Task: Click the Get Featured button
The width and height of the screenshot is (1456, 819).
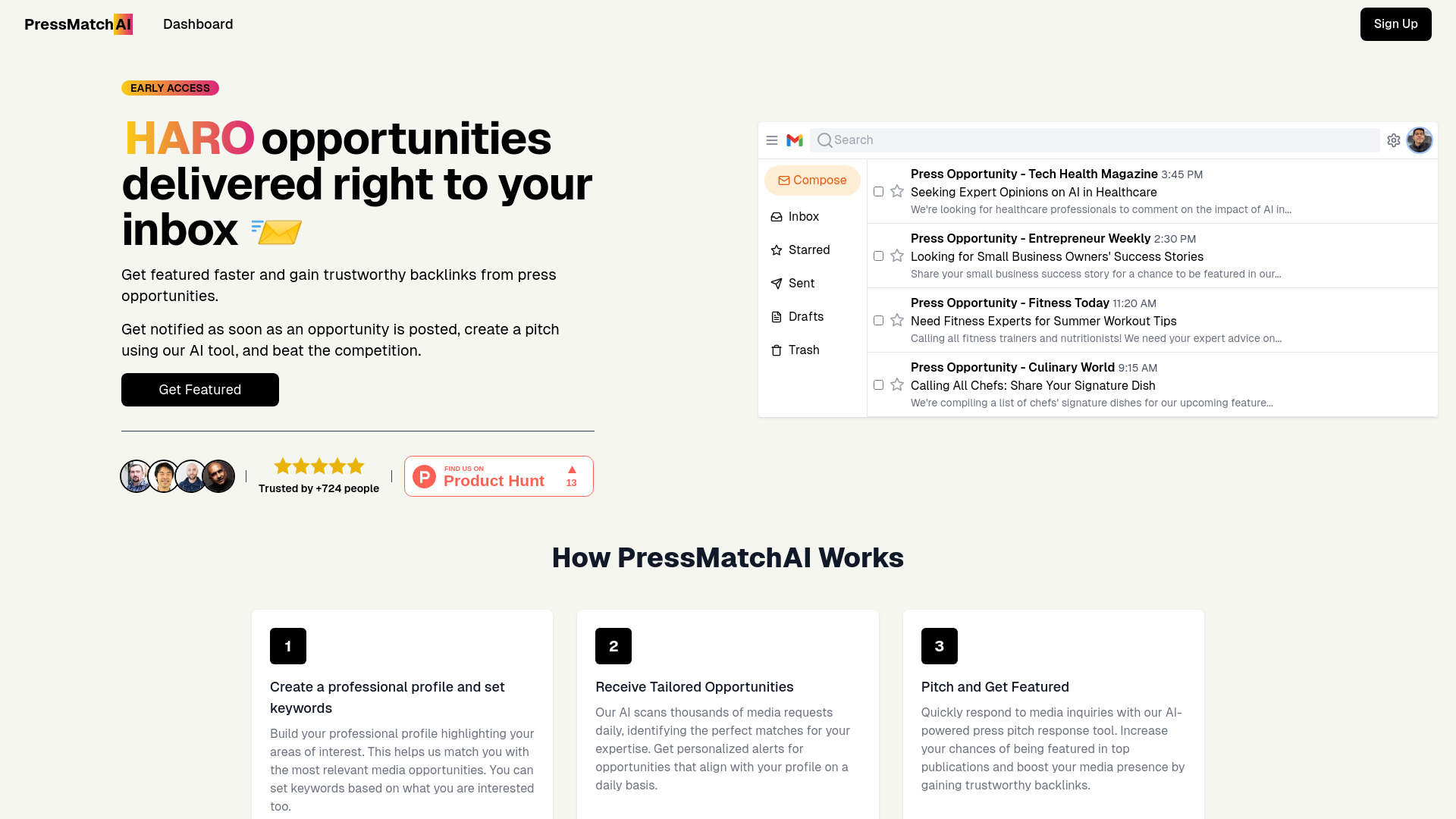Action: coord(200,389)
